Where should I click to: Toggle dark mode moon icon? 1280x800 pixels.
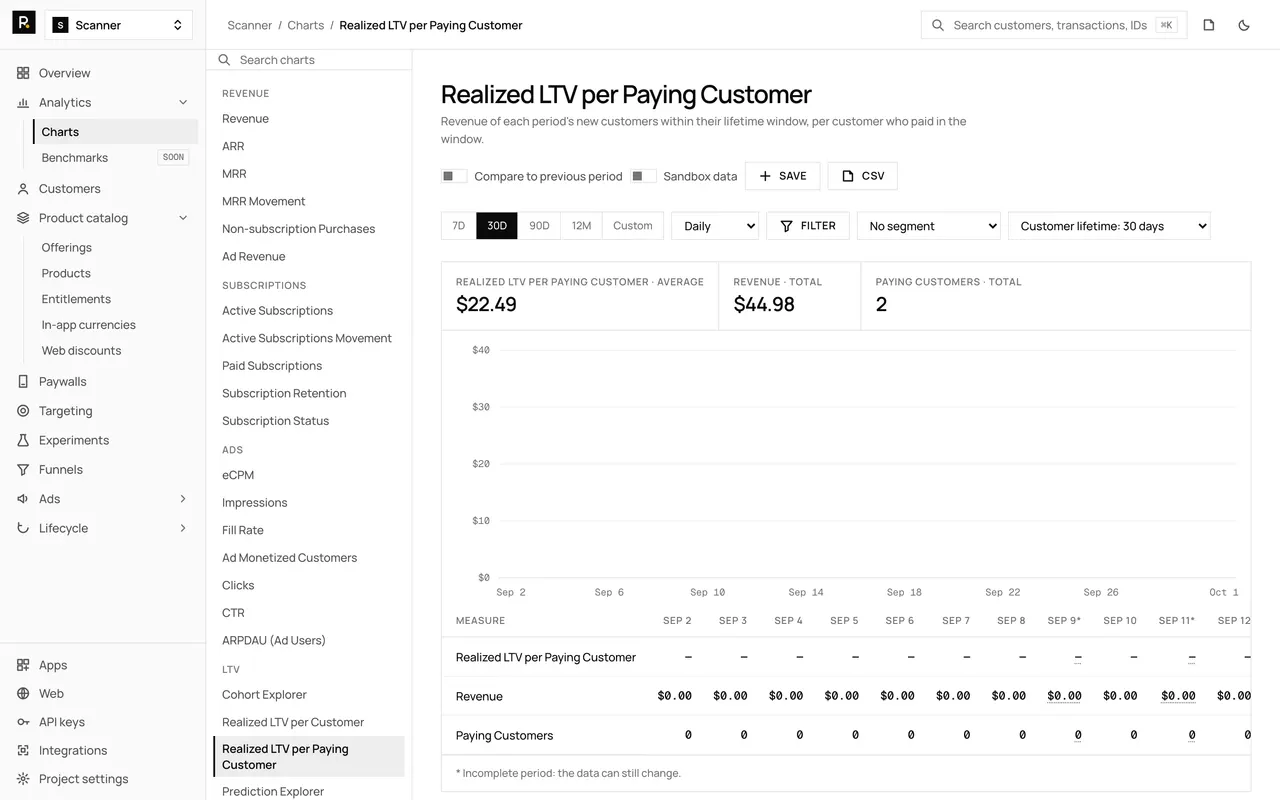tap(1244, 25)
